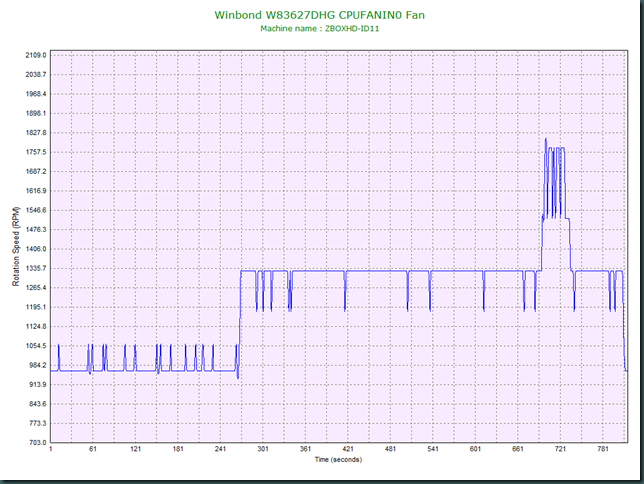Click the y-axis value 773.3
The image size is (644, 484).
pos(38,423)
